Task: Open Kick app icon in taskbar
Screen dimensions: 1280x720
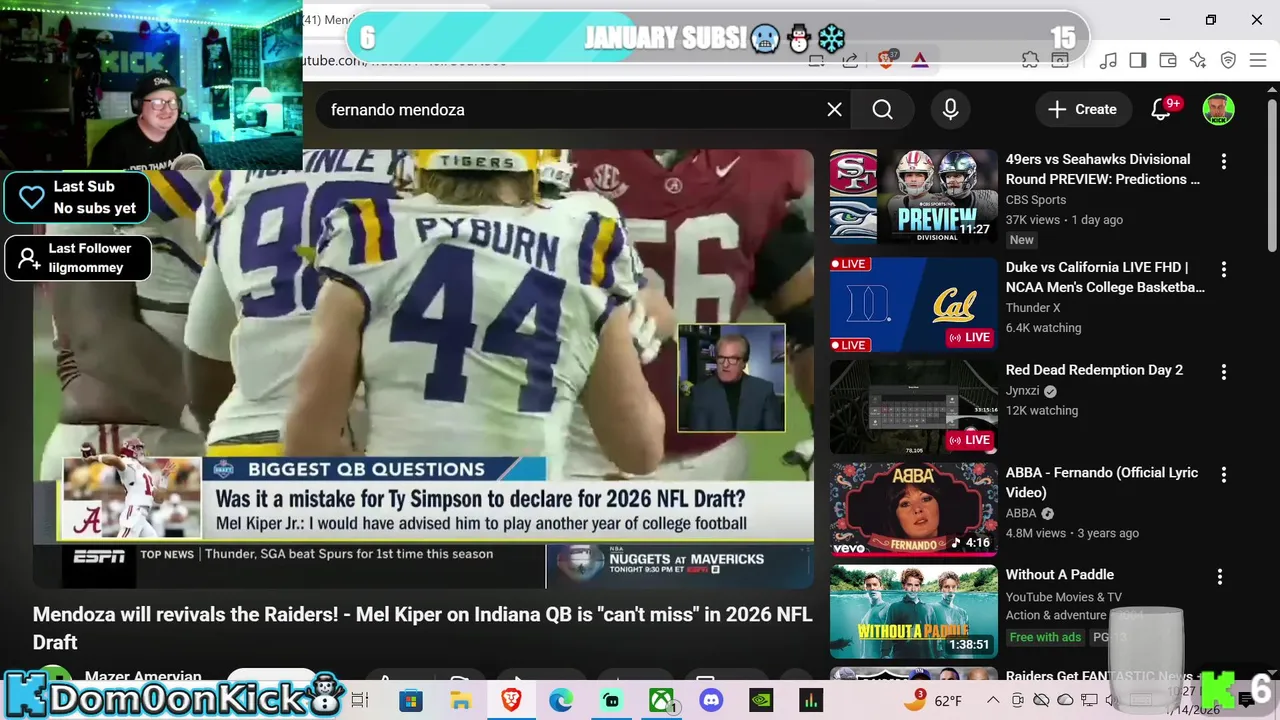Action: [x=611, y=701]
